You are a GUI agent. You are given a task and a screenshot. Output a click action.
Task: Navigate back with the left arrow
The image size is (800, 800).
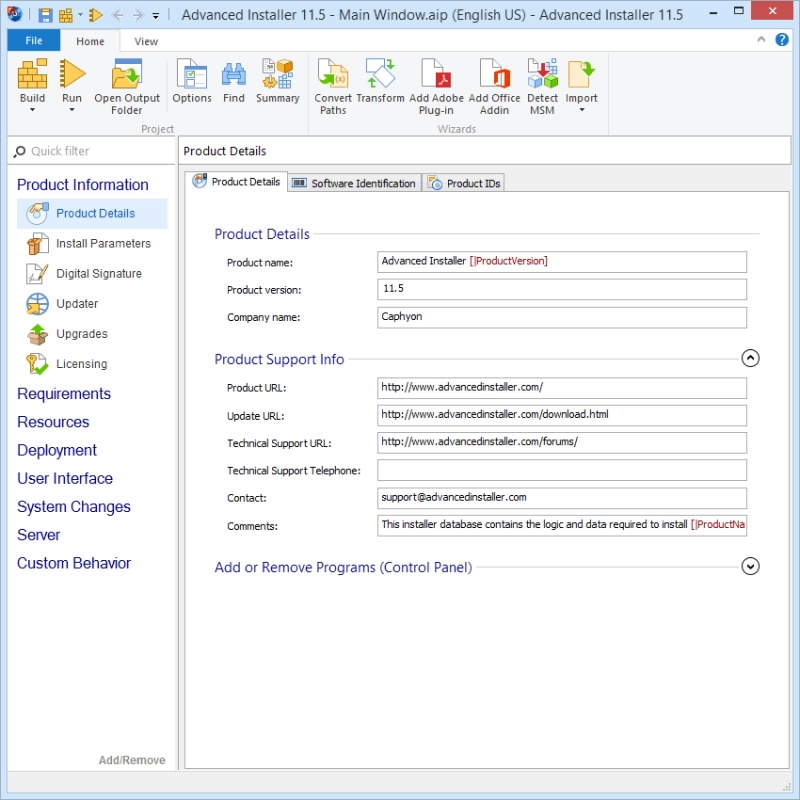pos(118,15)
